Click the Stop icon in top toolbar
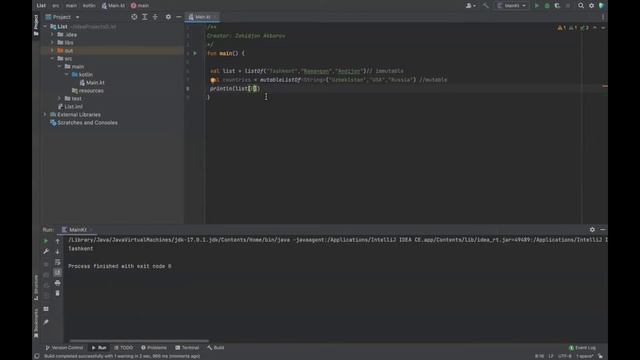This screenshot has width=640, height=360. click(x=568, y=6)
